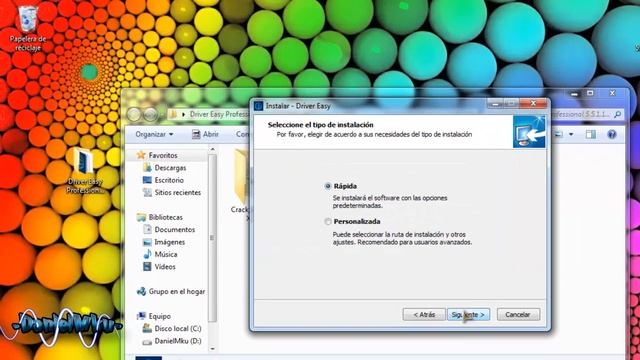This screenshot has height=360, width=640.
Task: Click search magnifier in Explorer
Action: coord(618,115)
